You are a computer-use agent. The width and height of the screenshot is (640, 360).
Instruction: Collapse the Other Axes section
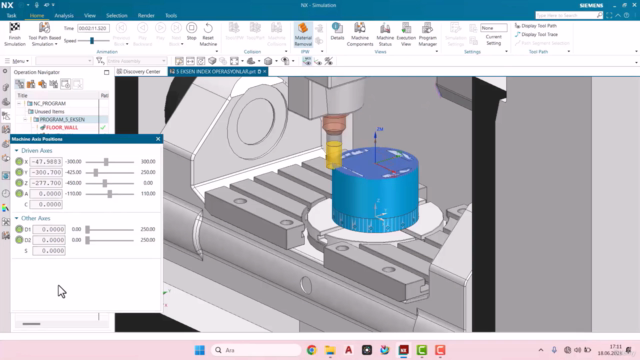(x=17, y=218)
